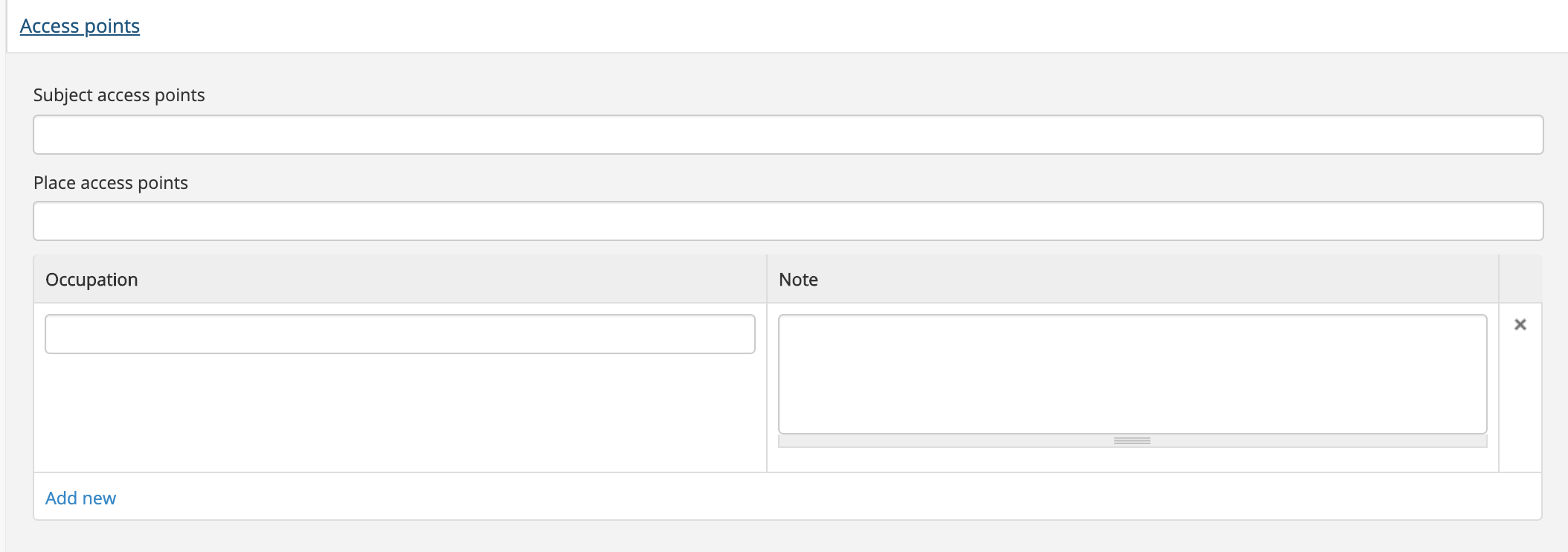Screen dimensions: 1568x552
Task: Click inside the Note text area
Action: point(1132,373)
